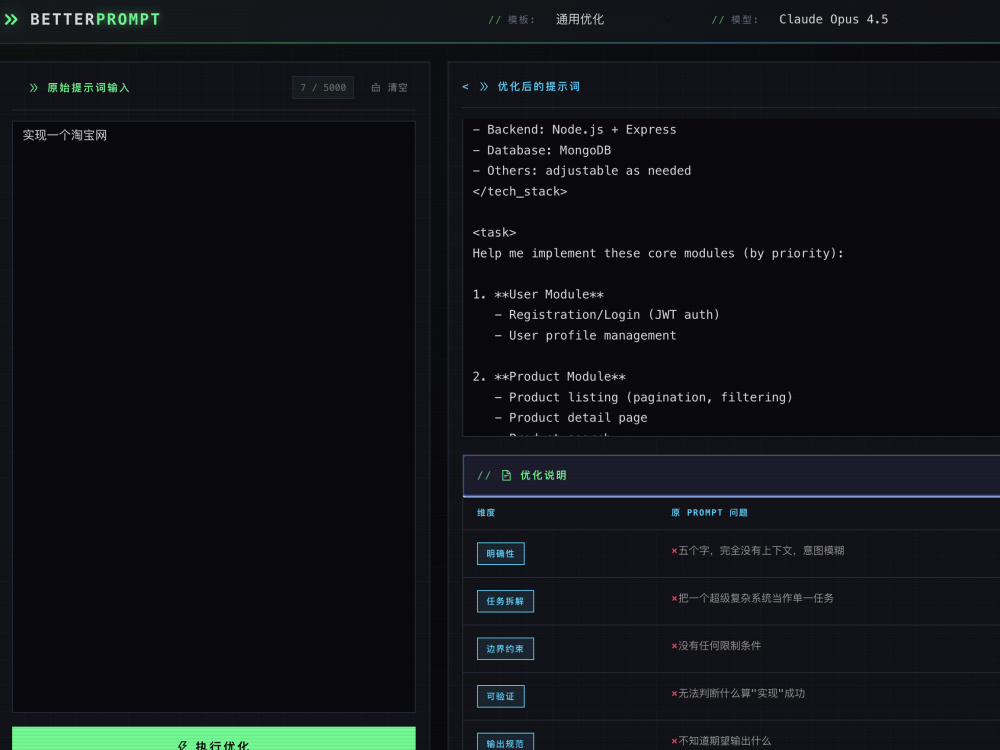The width and height of the screenshot is (1000, 750).
Task: Click the '</tech_stack>' closing tag line
Action: (x=520, y=191)
